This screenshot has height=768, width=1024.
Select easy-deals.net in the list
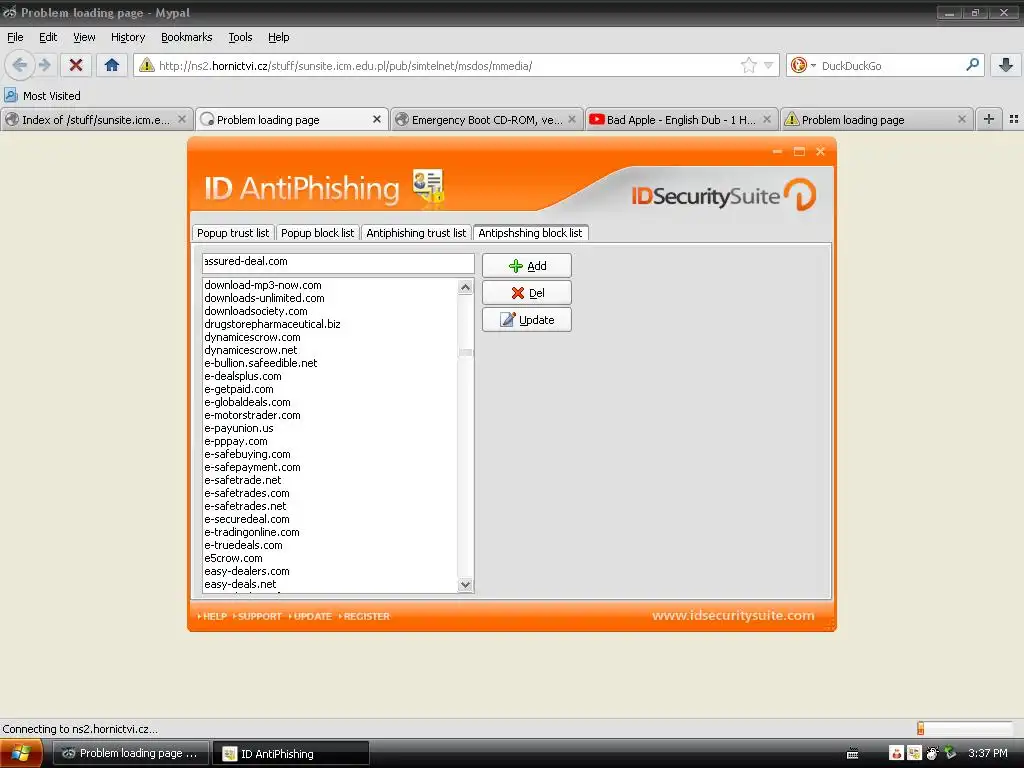(240, 584)
